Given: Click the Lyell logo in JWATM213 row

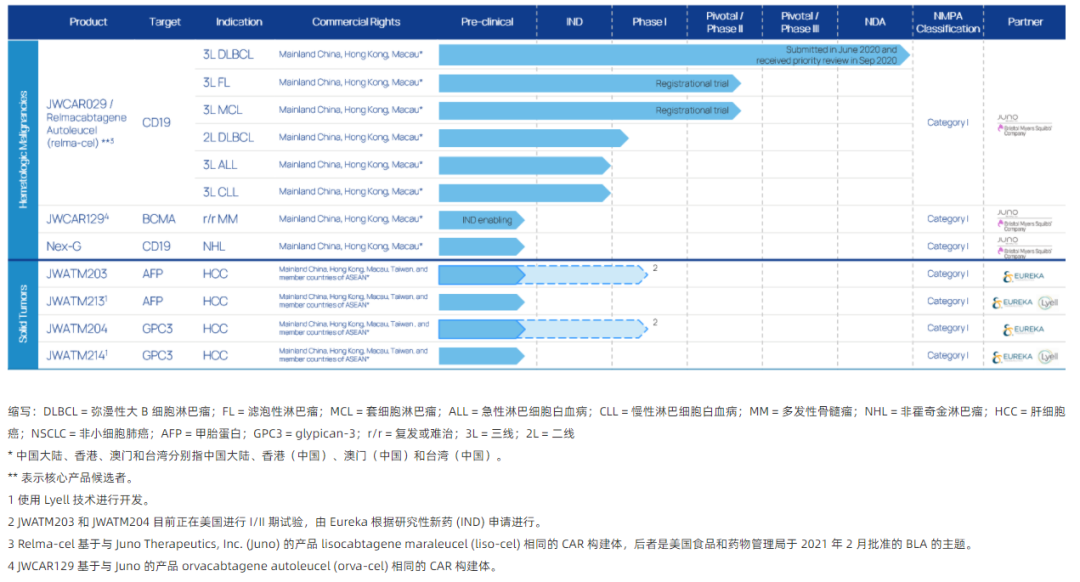Looking at the screenshot, I should [1048, 302].
